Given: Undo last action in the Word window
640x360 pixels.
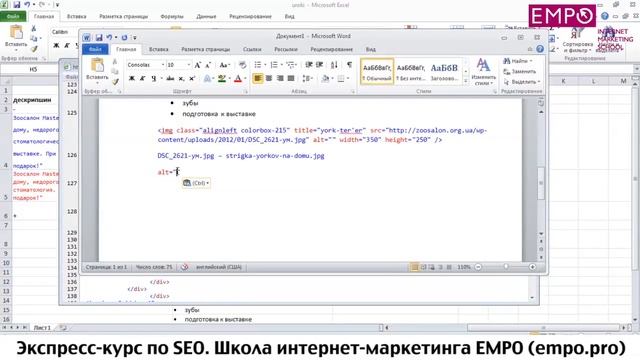Looking at the screenshot, I should [x=109, y=38].
